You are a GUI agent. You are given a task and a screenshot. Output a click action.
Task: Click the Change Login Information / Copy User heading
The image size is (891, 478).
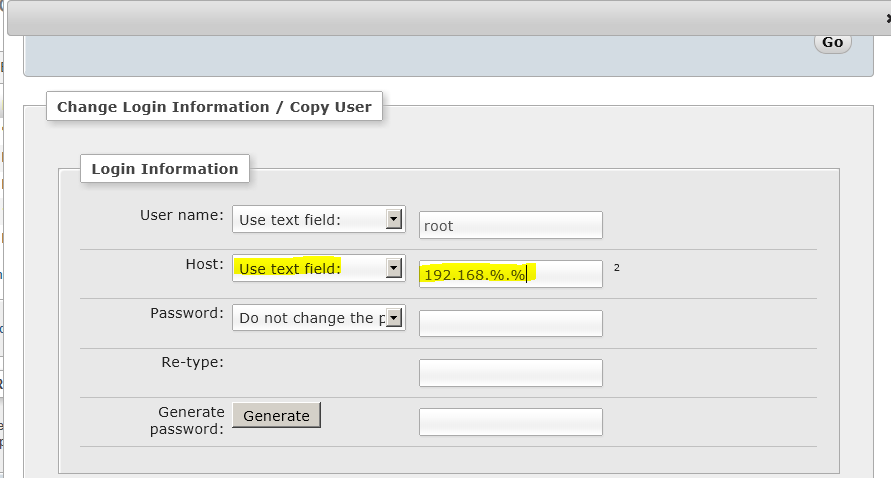[x=214, y=107]
